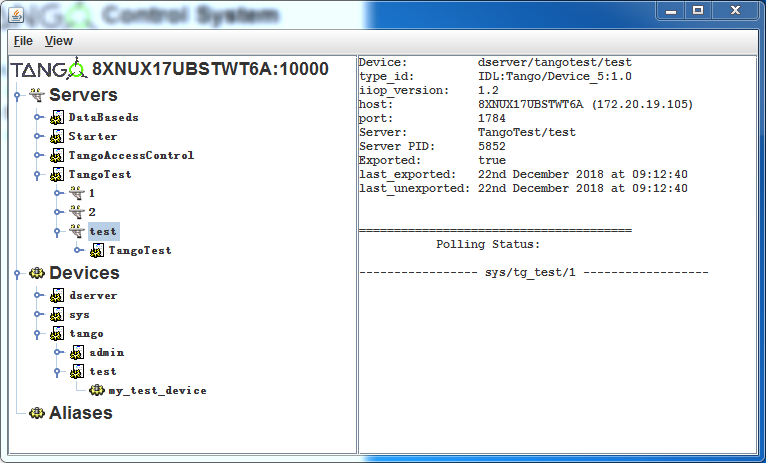Image resolution: width=766 pixels, height=463 pixels.
Task: Maximize the window
Action: click(698, 11)
